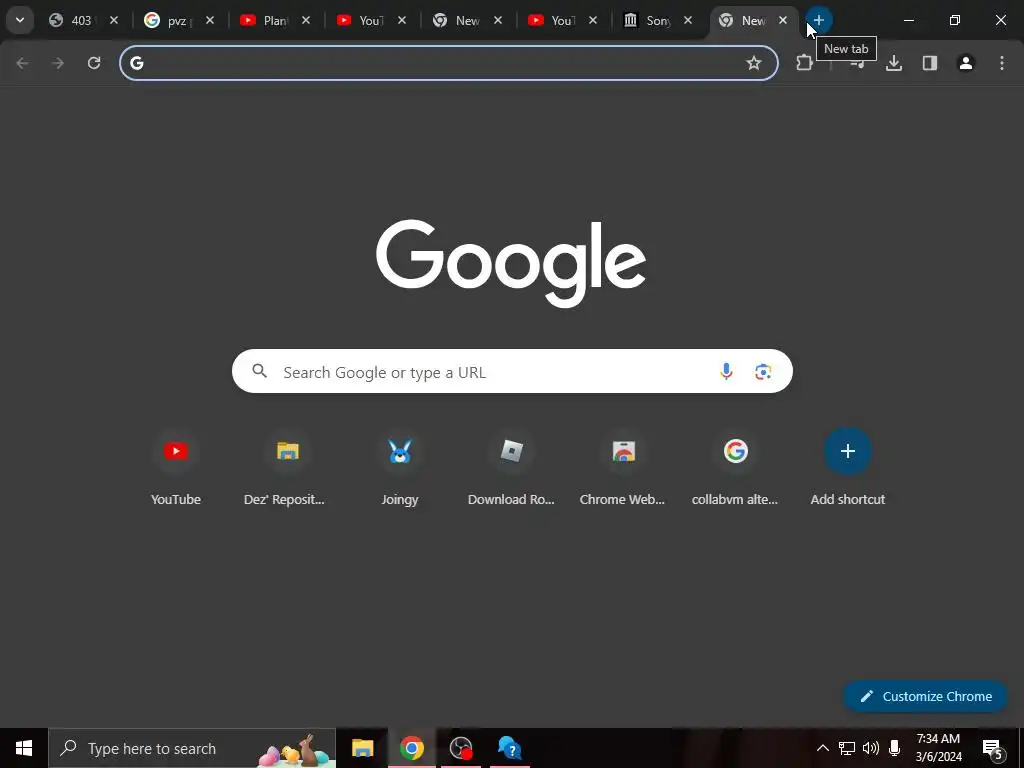Open the notification center icon
This screenshot has width=1024, height=768.
click(993, 748)
